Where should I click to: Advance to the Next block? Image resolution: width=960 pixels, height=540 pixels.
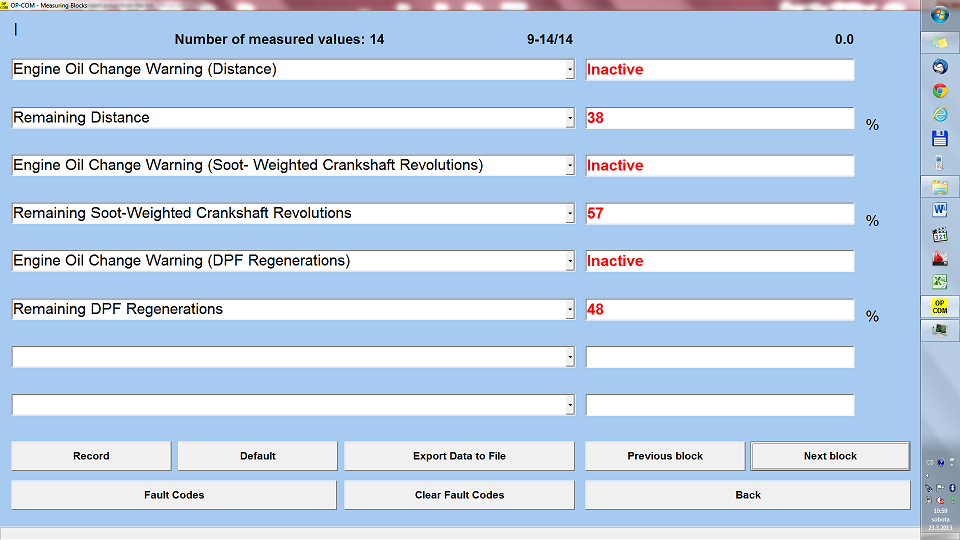point(830,456)
